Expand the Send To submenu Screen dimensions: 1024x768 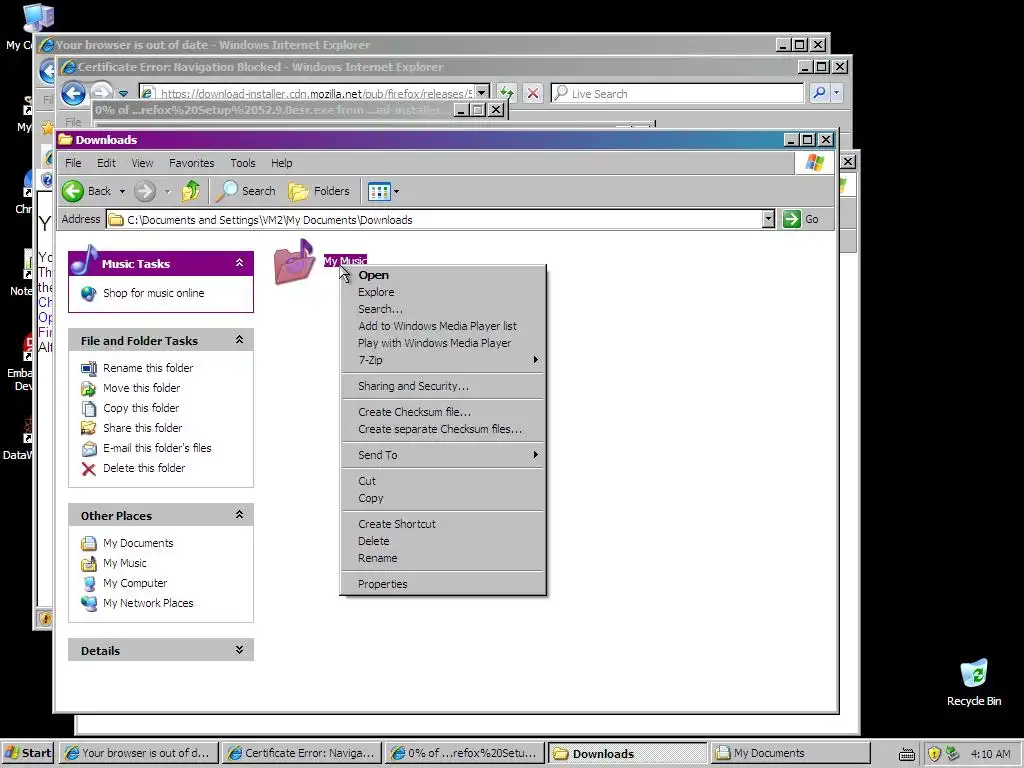pos(443,455)
